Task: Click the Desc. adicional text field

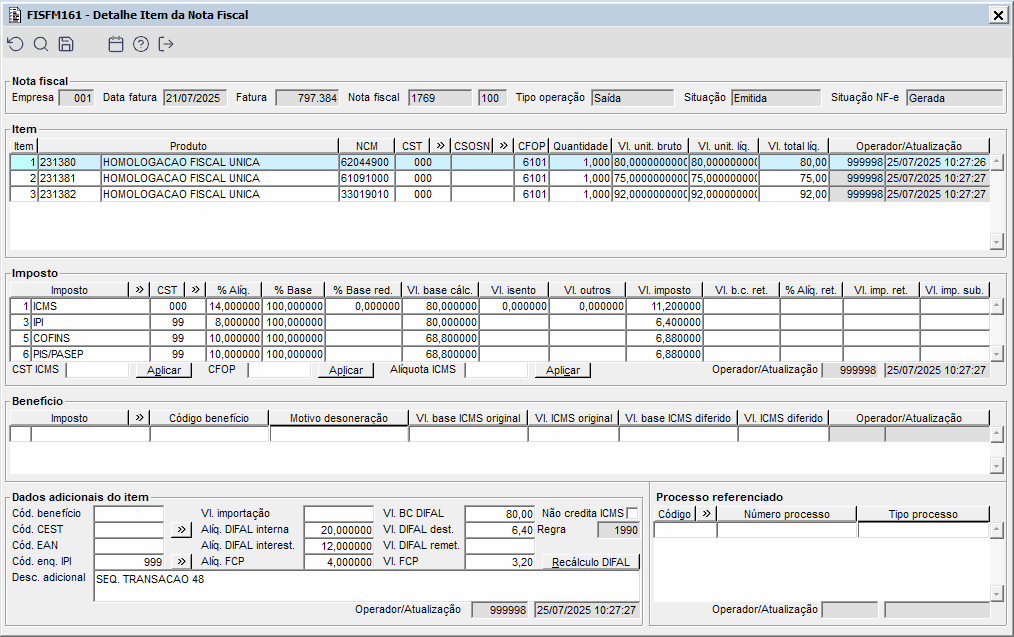Action: tap(365, 586)
